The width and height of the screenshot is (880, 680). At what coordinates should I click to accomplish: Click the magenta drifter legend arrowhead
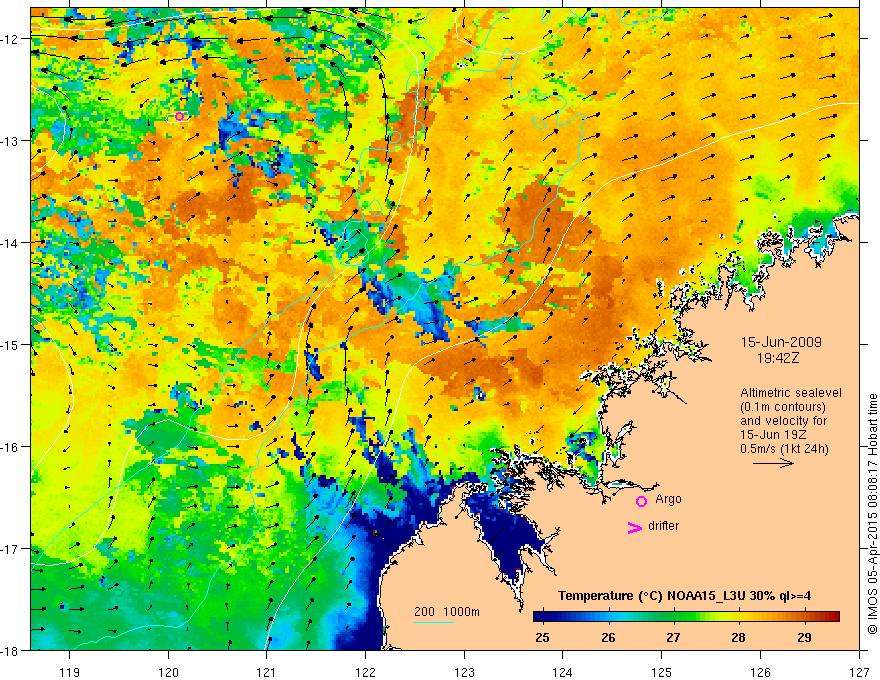point(634,527)
